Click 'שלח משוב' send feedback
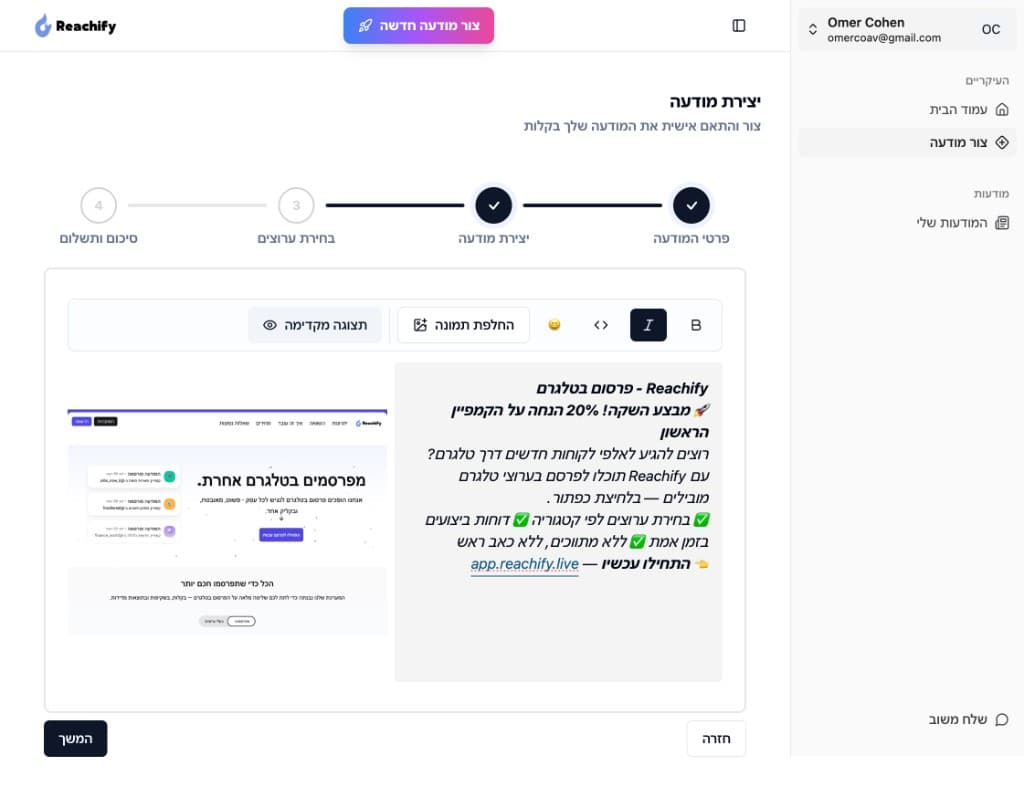Viewport: 1024px width, 808px height. pyautogui.click(x=957, y=719)
